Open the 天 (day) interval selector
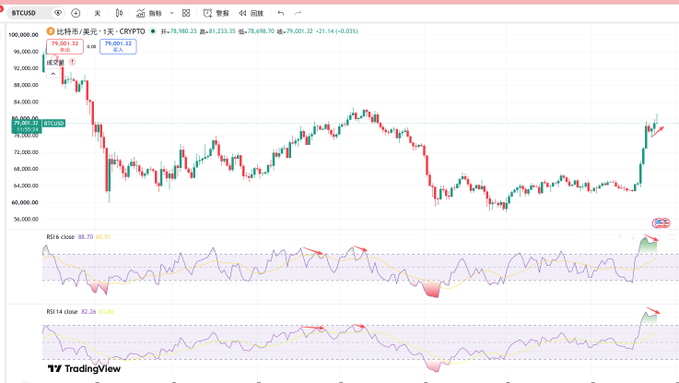Screen dimensions: 679x383 [97, 13]
